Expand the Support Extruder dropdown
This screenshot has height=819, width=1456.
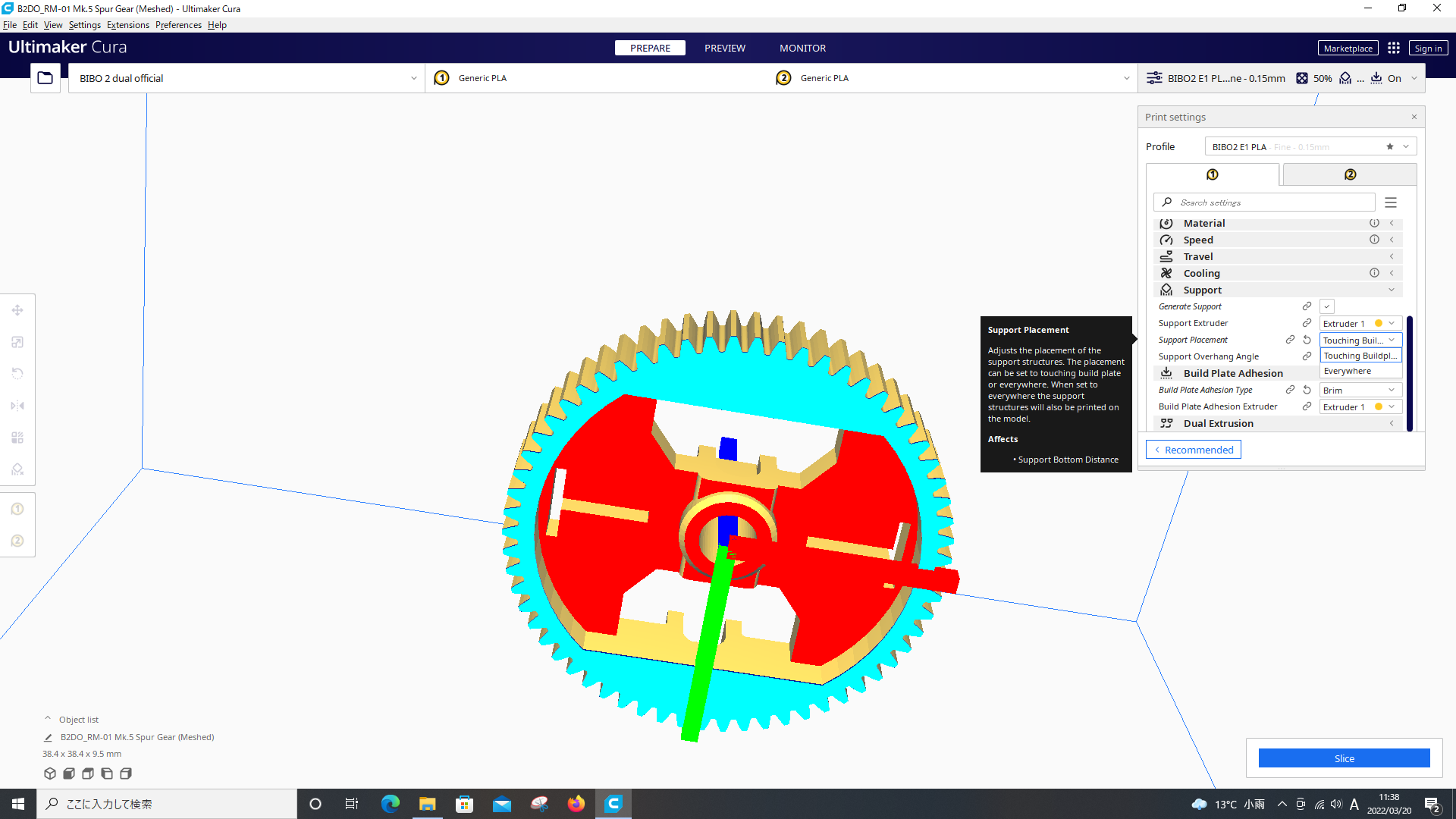1390,322
